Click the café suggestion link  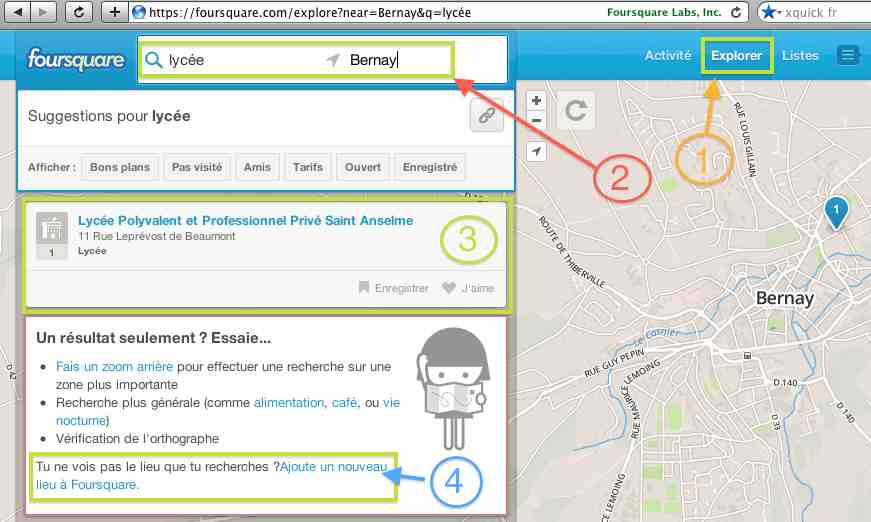(344, 403)
